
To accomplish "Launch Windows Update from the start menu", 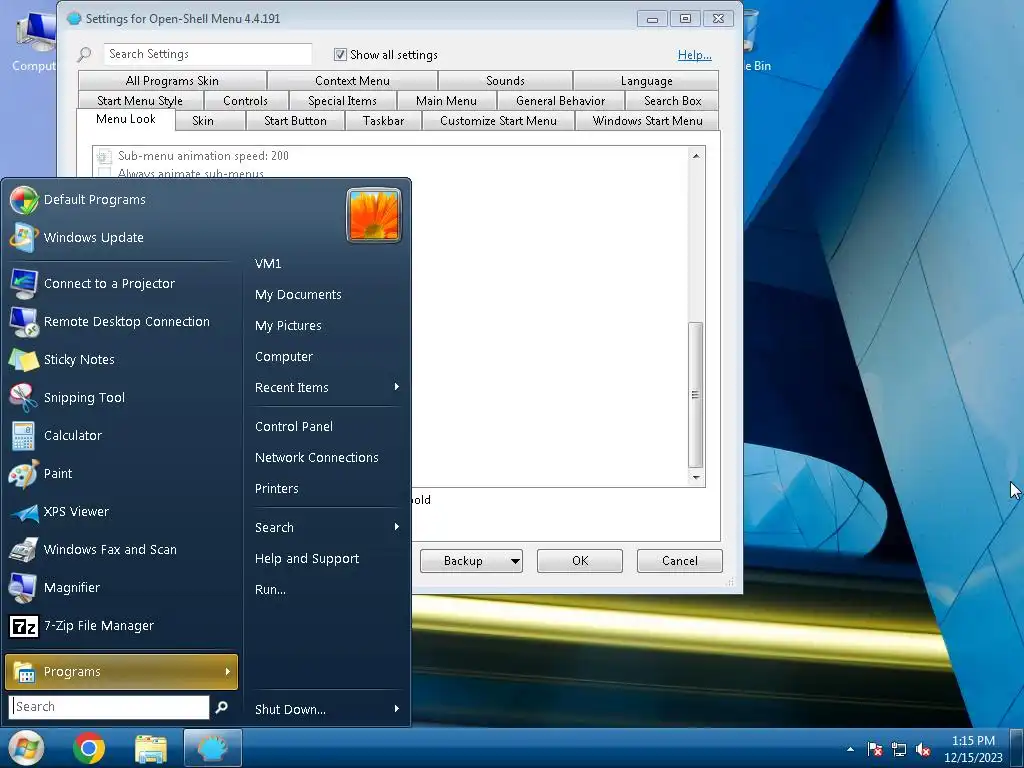I will (121, 238).
